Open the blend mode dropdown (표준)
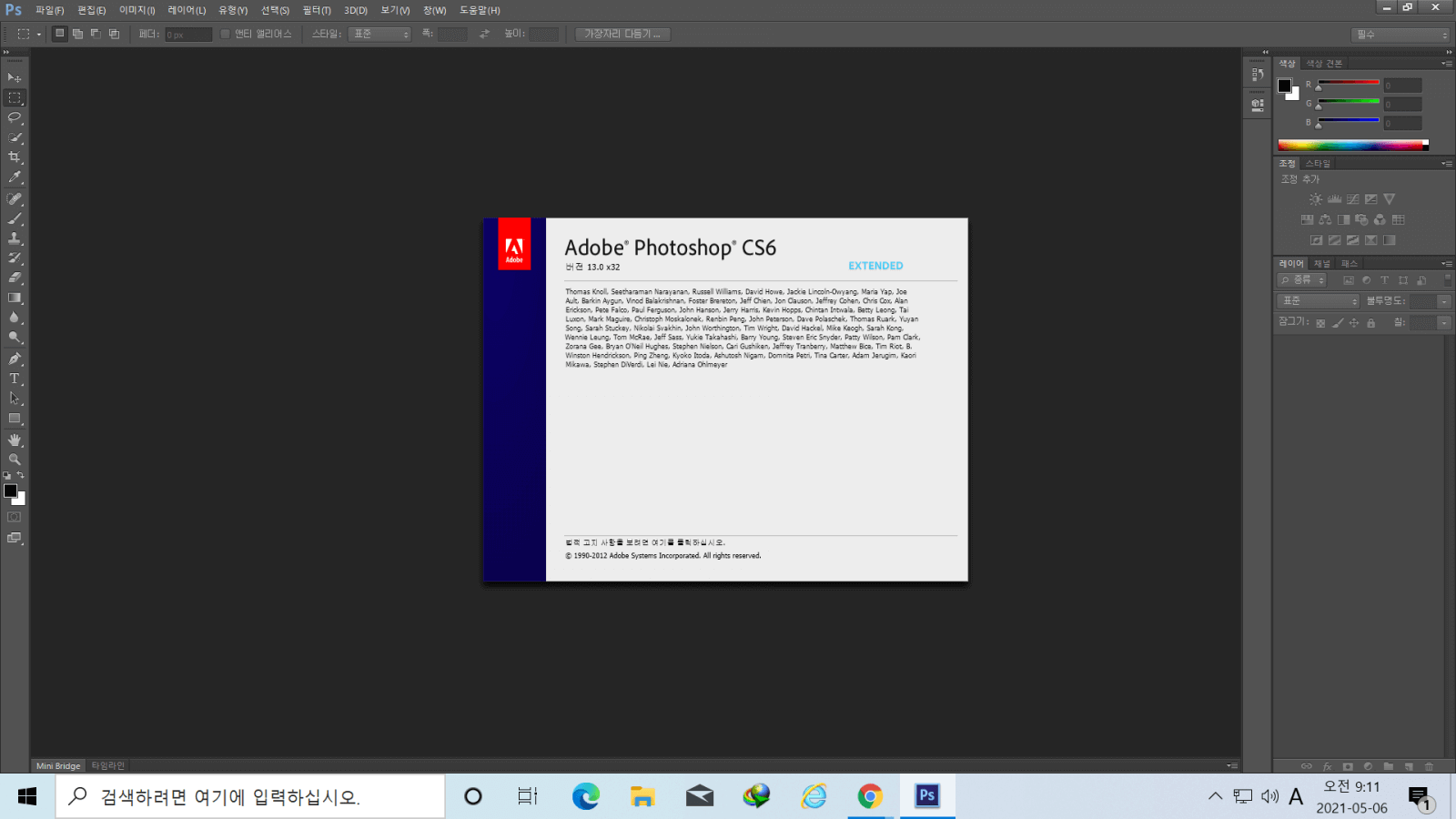This screenshot has width=1456, height=819. [1319, 301]
